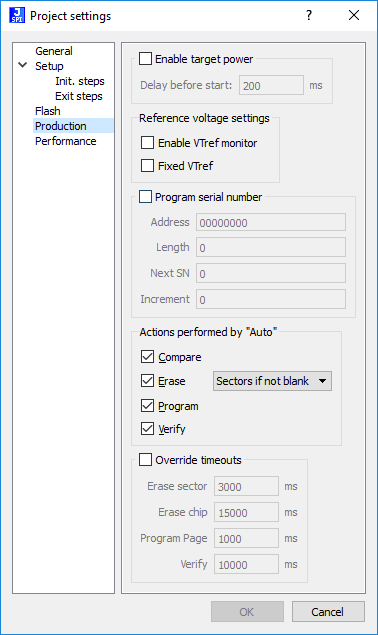
Task: Click the J-Flash SPI title bar icon
Action: [17, 15]
